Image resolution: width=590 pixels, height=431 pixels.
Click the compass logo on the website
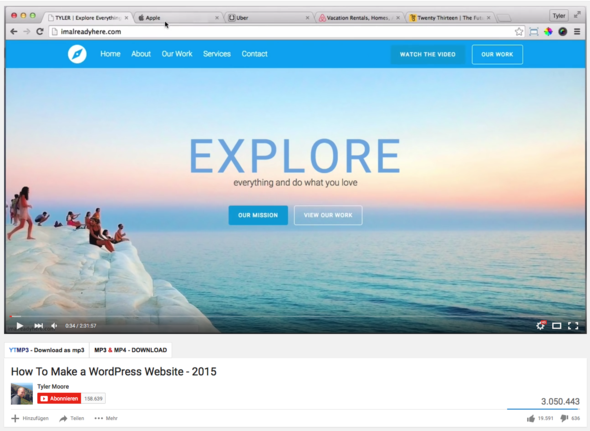coord(77,54)
